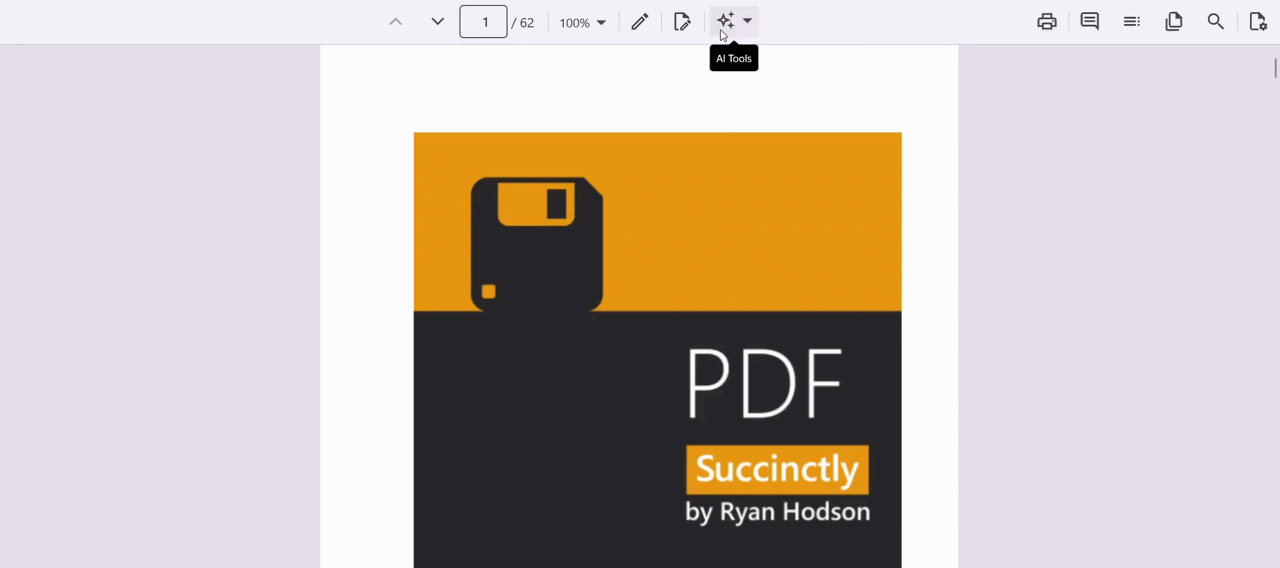Image resolution: width=1280 pixels, height=568 pixels.
Task: Click the "by Ryan Hodson" text
Action: coord(777,512)
